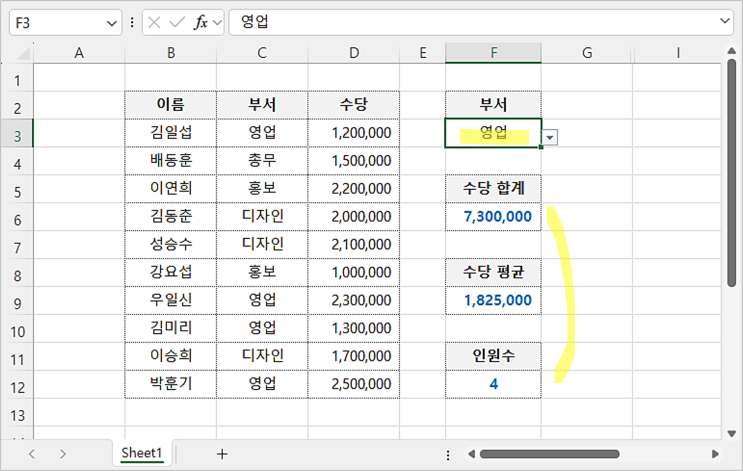Click the 2,200,000 cell
743x471 pixels.
coord(354,189)
